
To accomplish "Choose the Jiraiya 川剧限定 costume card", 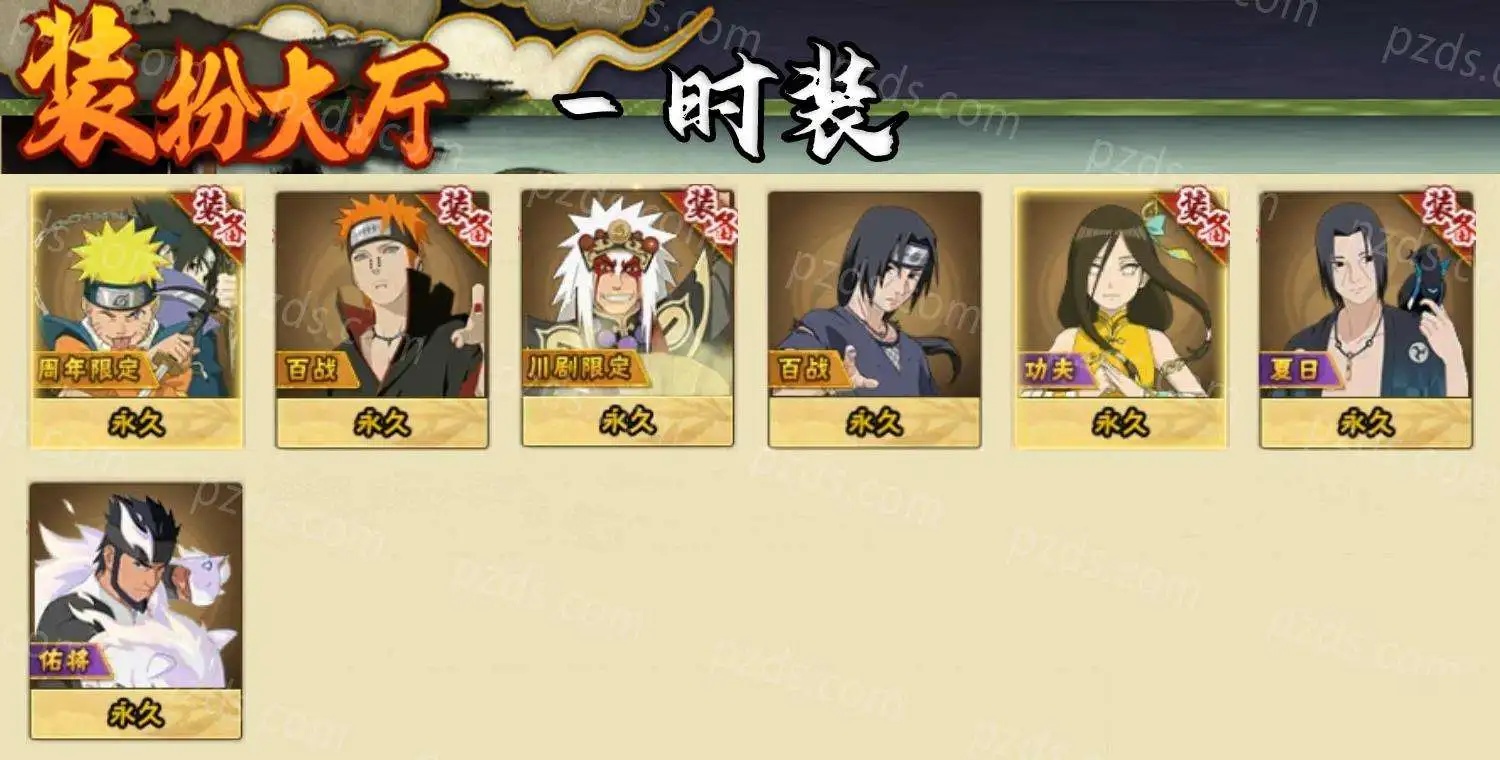I will coord(628,319).
